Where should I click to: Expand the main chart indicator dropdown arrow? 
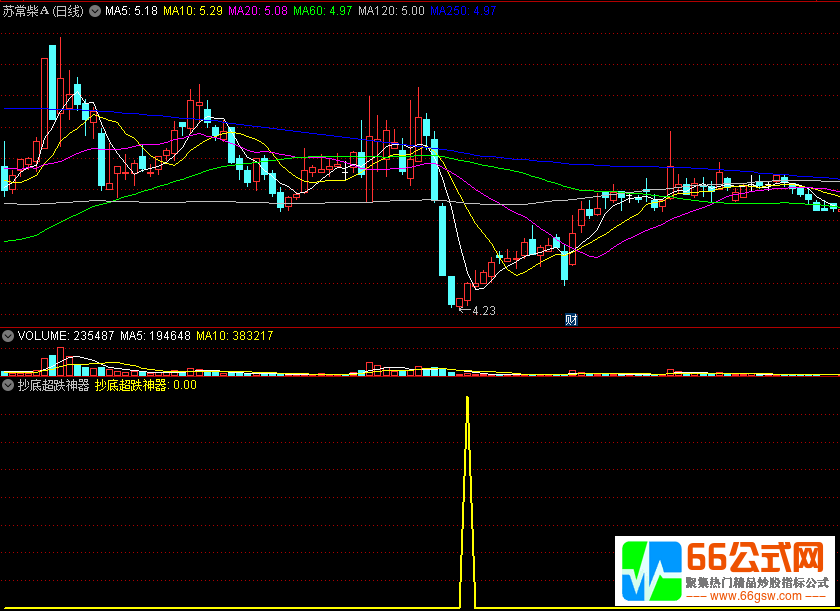click(96, 11)
